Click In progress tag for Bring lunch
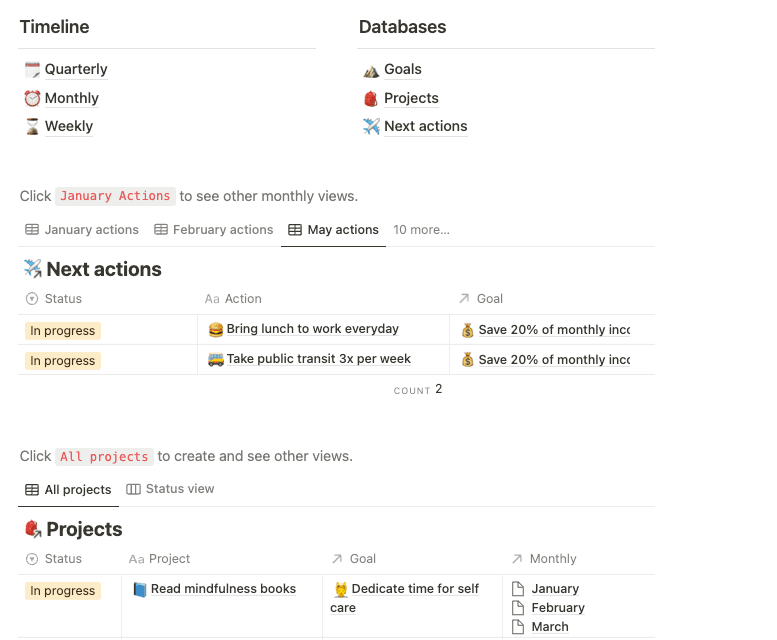Image resolution: width=777 pixels, height=640 pixels. [63, 331]
